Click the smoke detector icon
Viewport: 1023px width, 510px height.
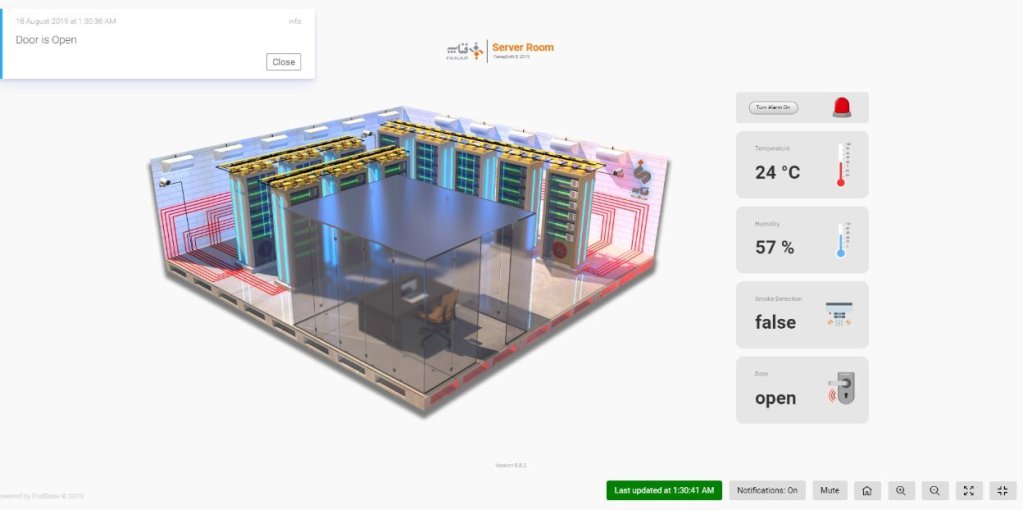tap(839, 315)
